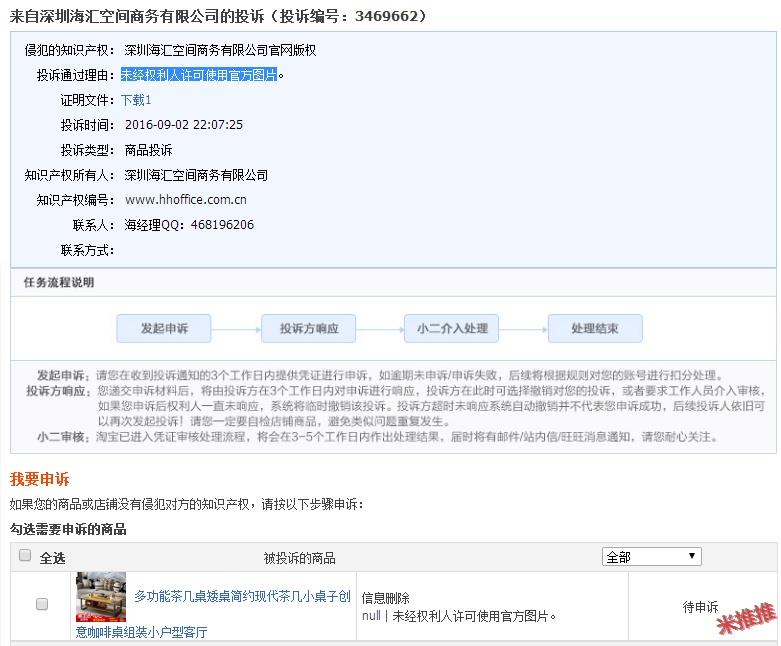Click the 信息删除 penalty text
This screenshot has height=646, width=781.
tap(385, 598)
